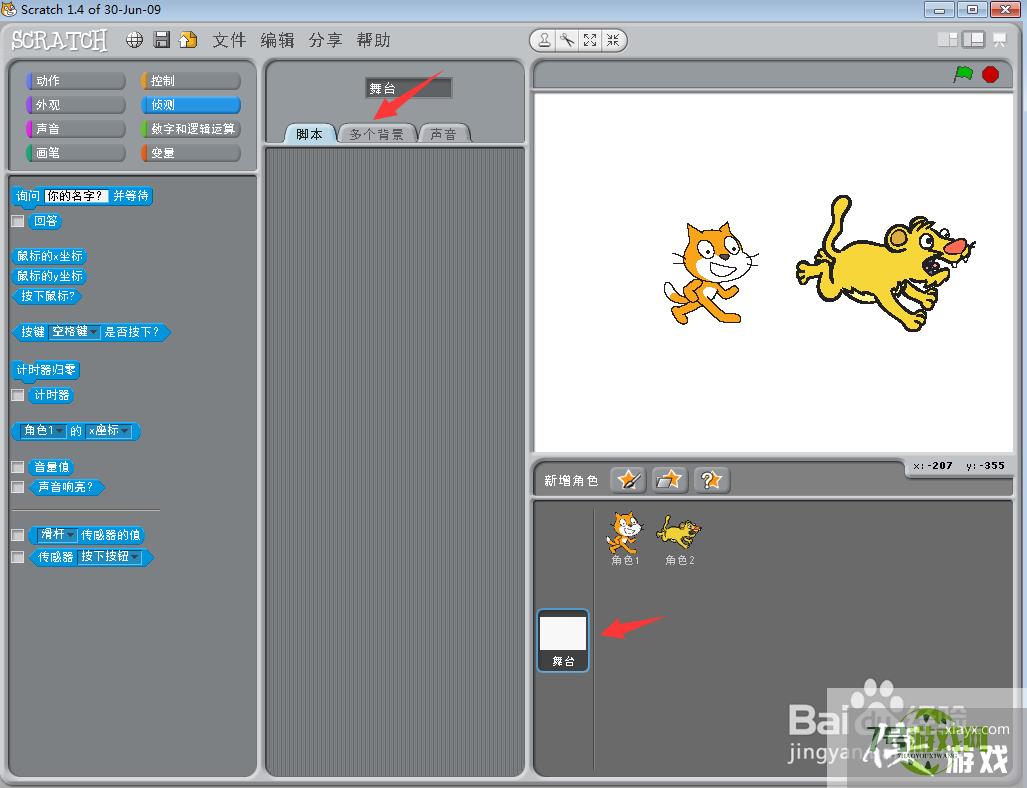Image resolution: width=1027 pixels, height=788 pixels.
Task: Open the 滑杆 sensor dropdown
Action: point(57,535)
